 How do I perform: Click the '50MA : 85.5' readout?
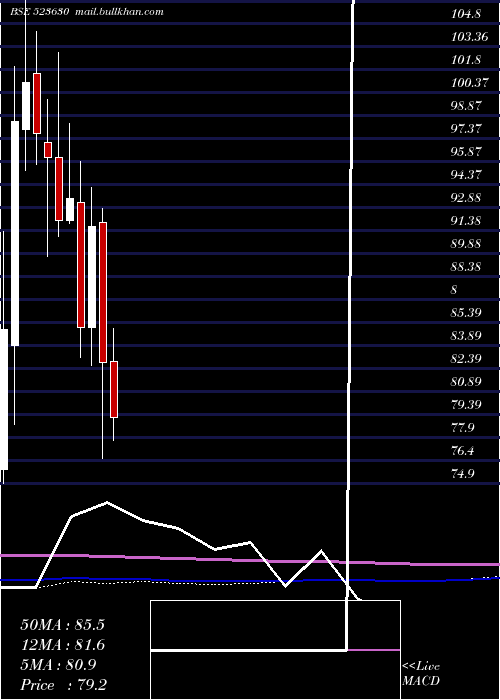tap(62, 625)
